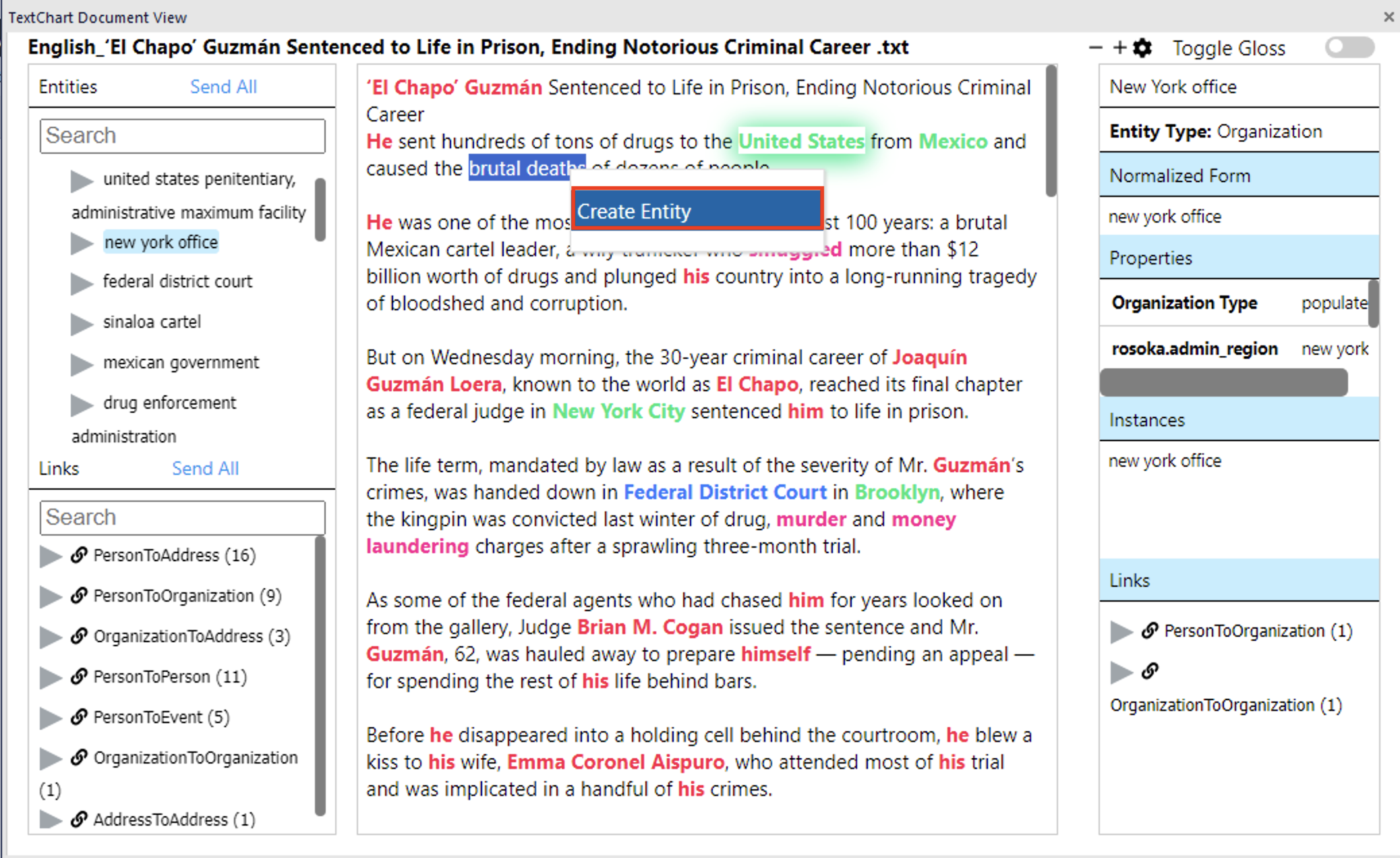Screen dimensions: 1400x858
Task: Click the entities list scrollbar
Action: [x=320, y=209]
